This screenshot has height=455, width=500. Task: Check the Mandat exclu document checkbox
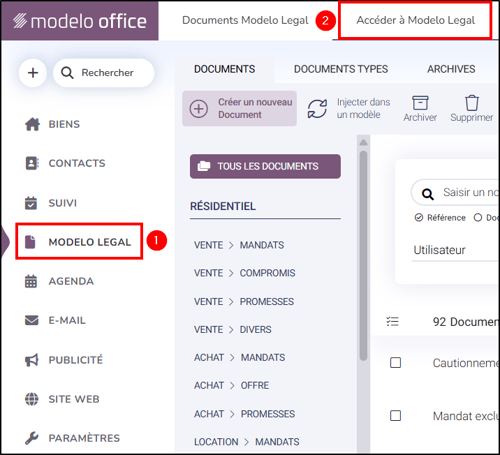395,416
